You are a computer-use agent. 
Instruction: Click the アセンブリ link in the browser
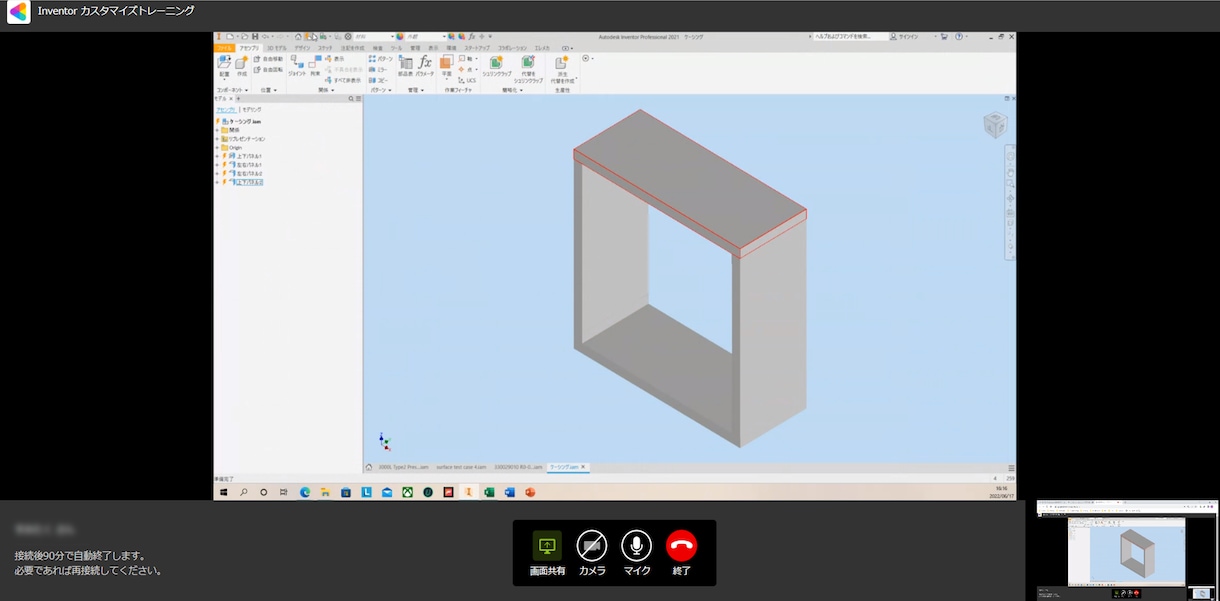tap(226, 110)
